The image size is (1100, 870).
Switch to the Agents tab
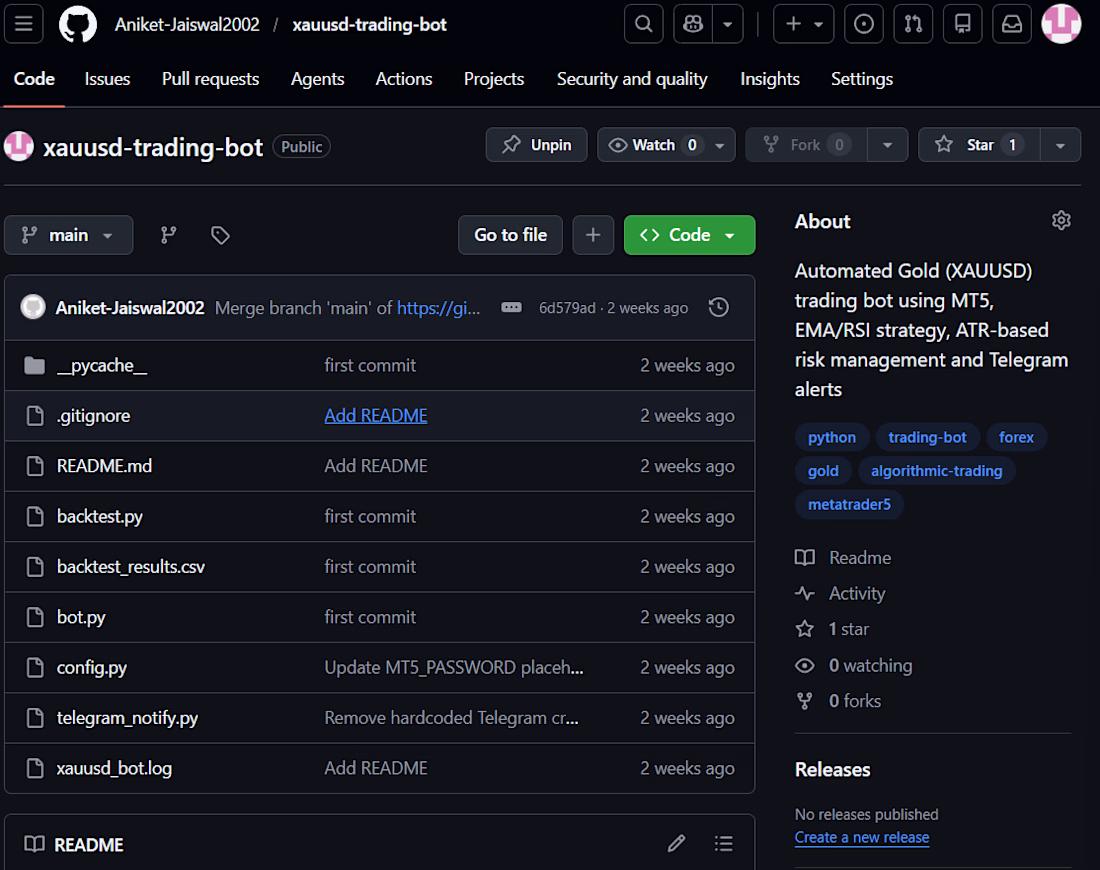(x=317, y=79)
